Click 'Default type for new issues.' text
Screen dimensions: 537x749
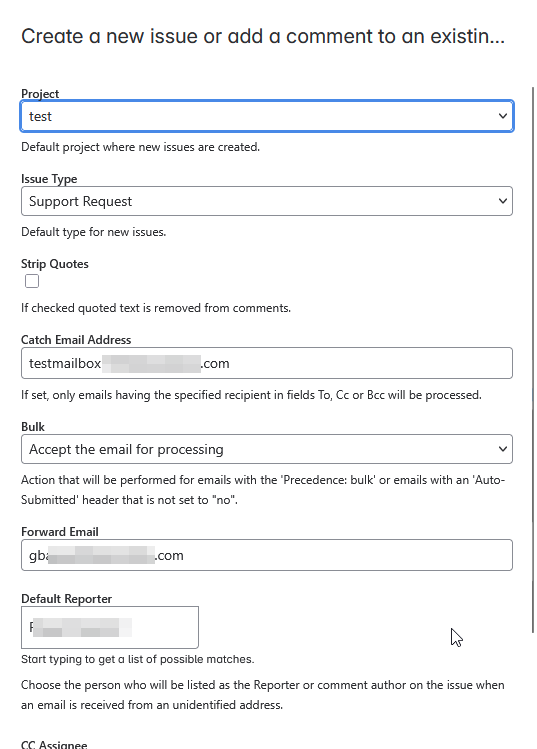pyautogui.click(x=94, y=232)
